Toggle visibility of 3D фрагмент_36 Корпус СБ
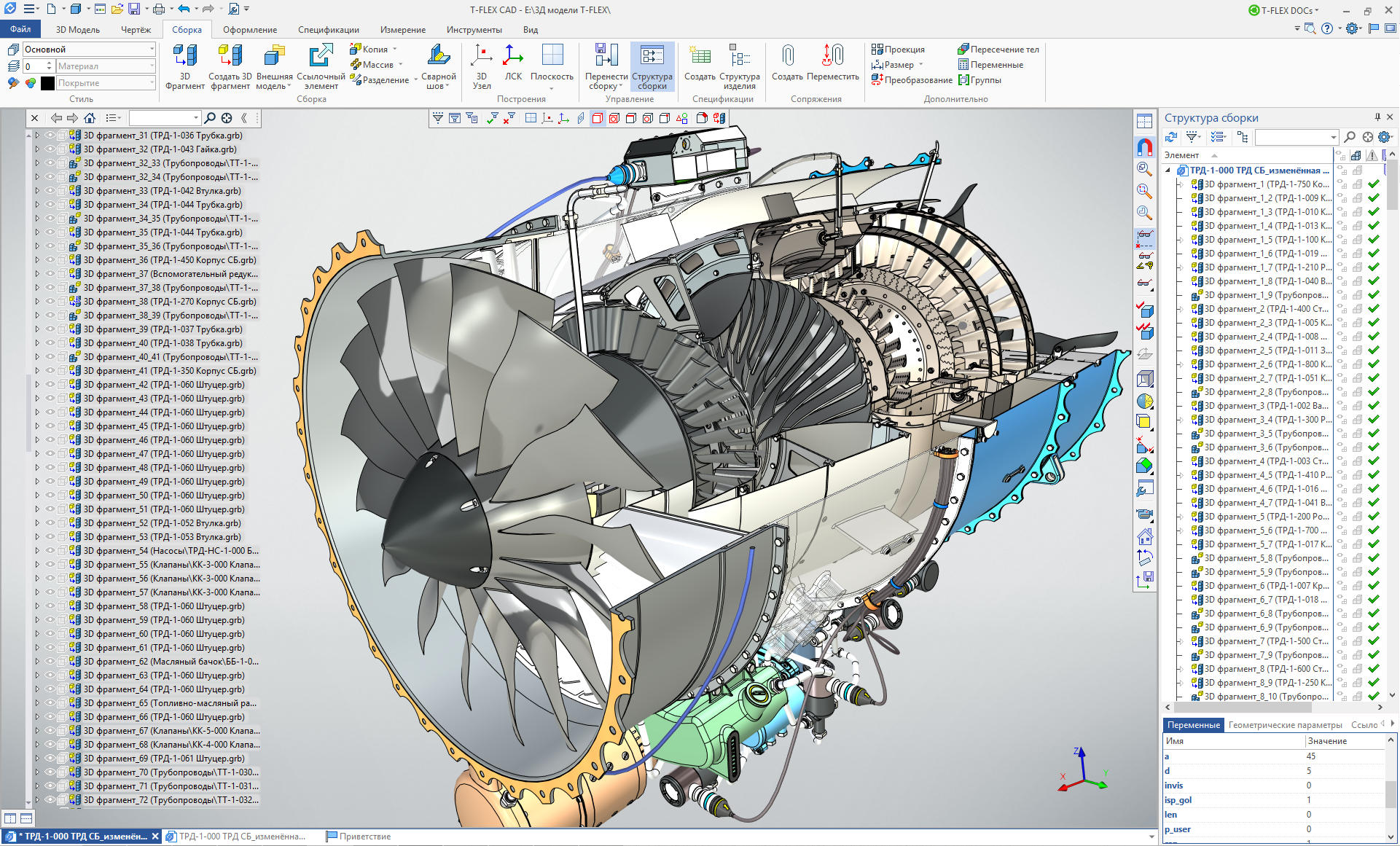The width and height of the screenshot is (1400, 846). click(x=50, y=260)
